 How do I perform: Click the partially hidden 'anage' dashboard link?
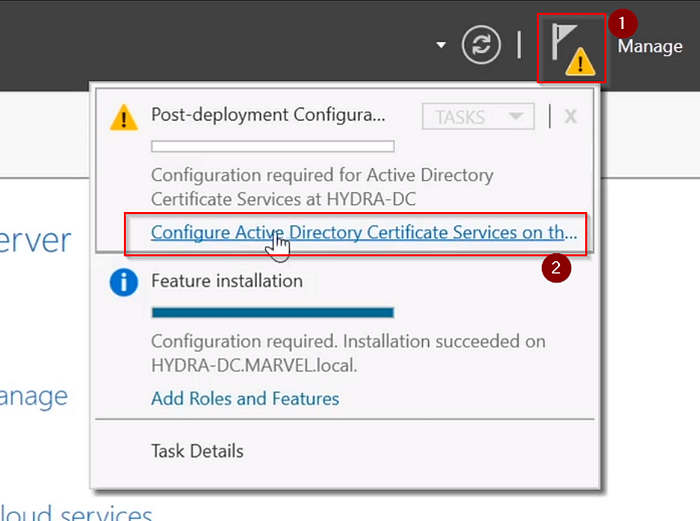(x=34, y=396)
